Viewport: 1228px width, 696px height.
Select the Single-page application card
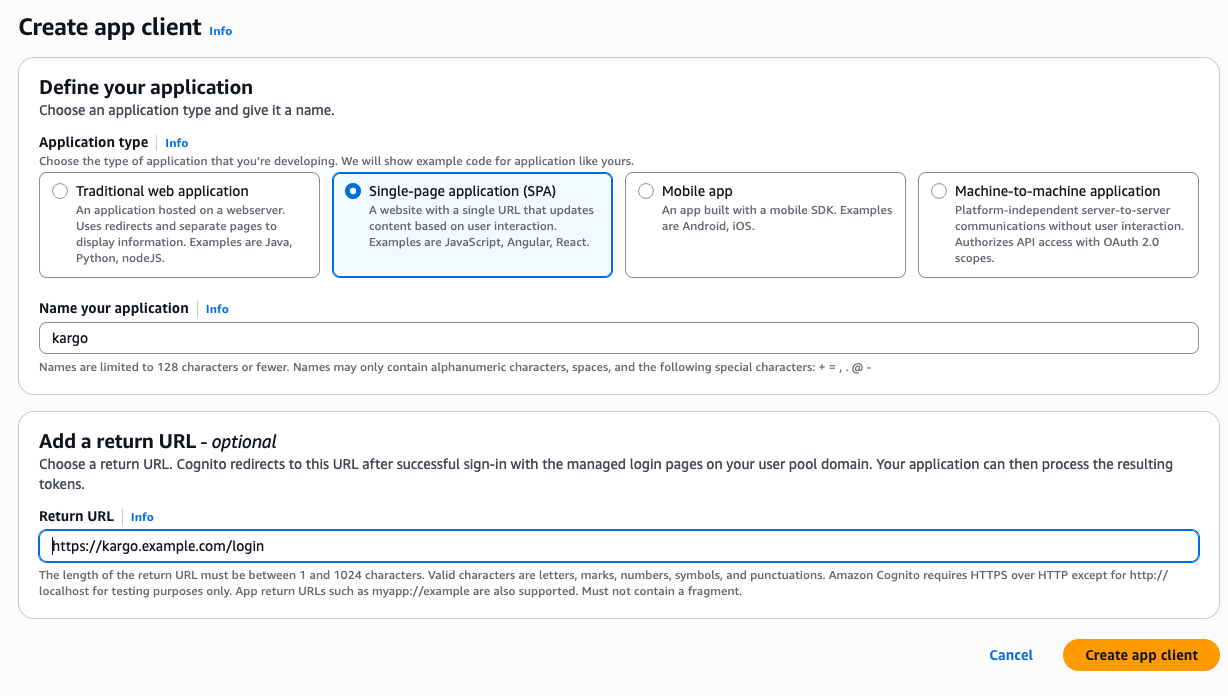click(472, 225)
